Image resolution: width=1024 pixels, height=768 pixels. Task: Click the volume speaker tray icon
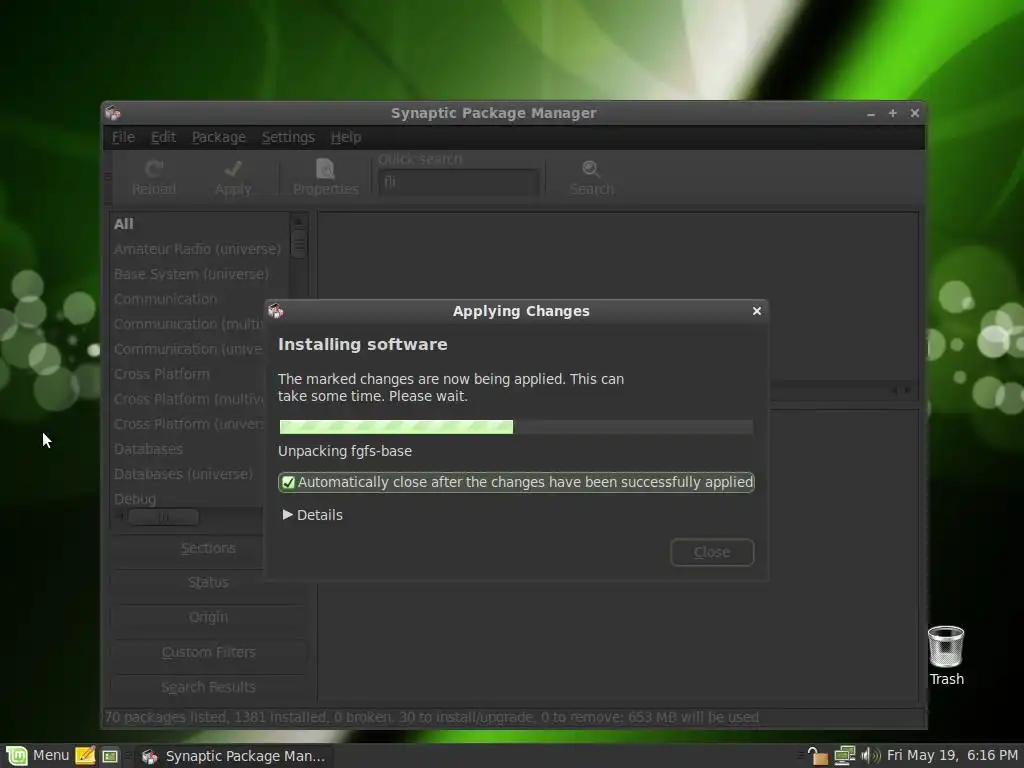click(x=871, y=756)
